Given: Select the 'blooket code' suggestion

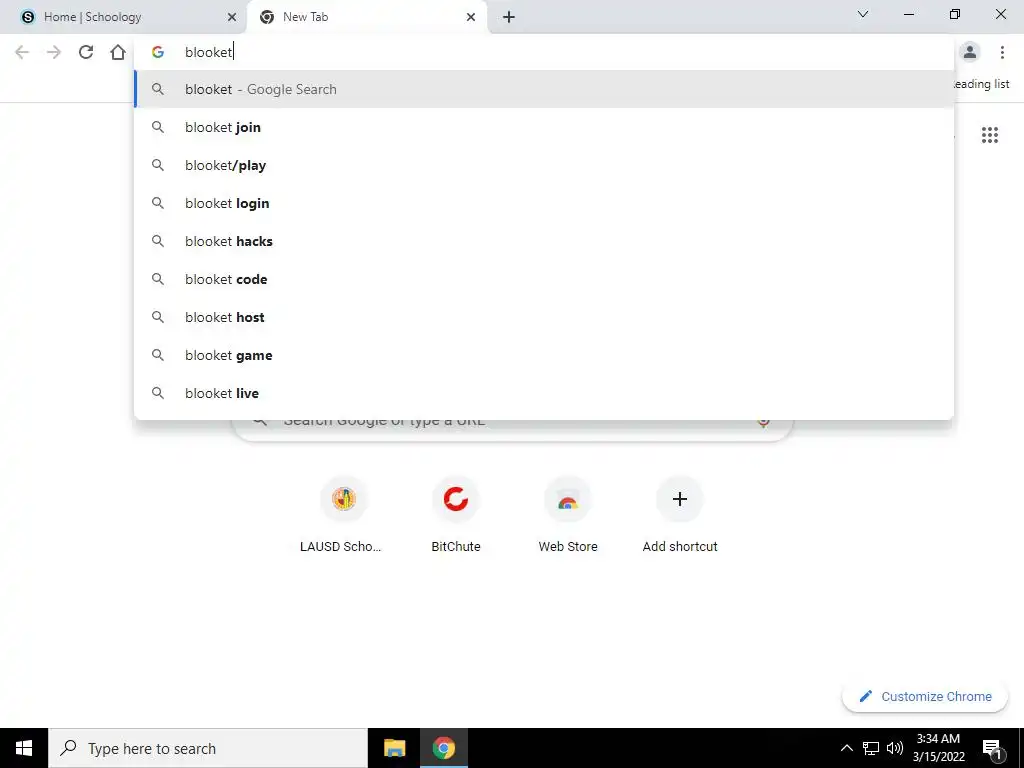Looking at the screenshot, I should click(x=543, y=280).
